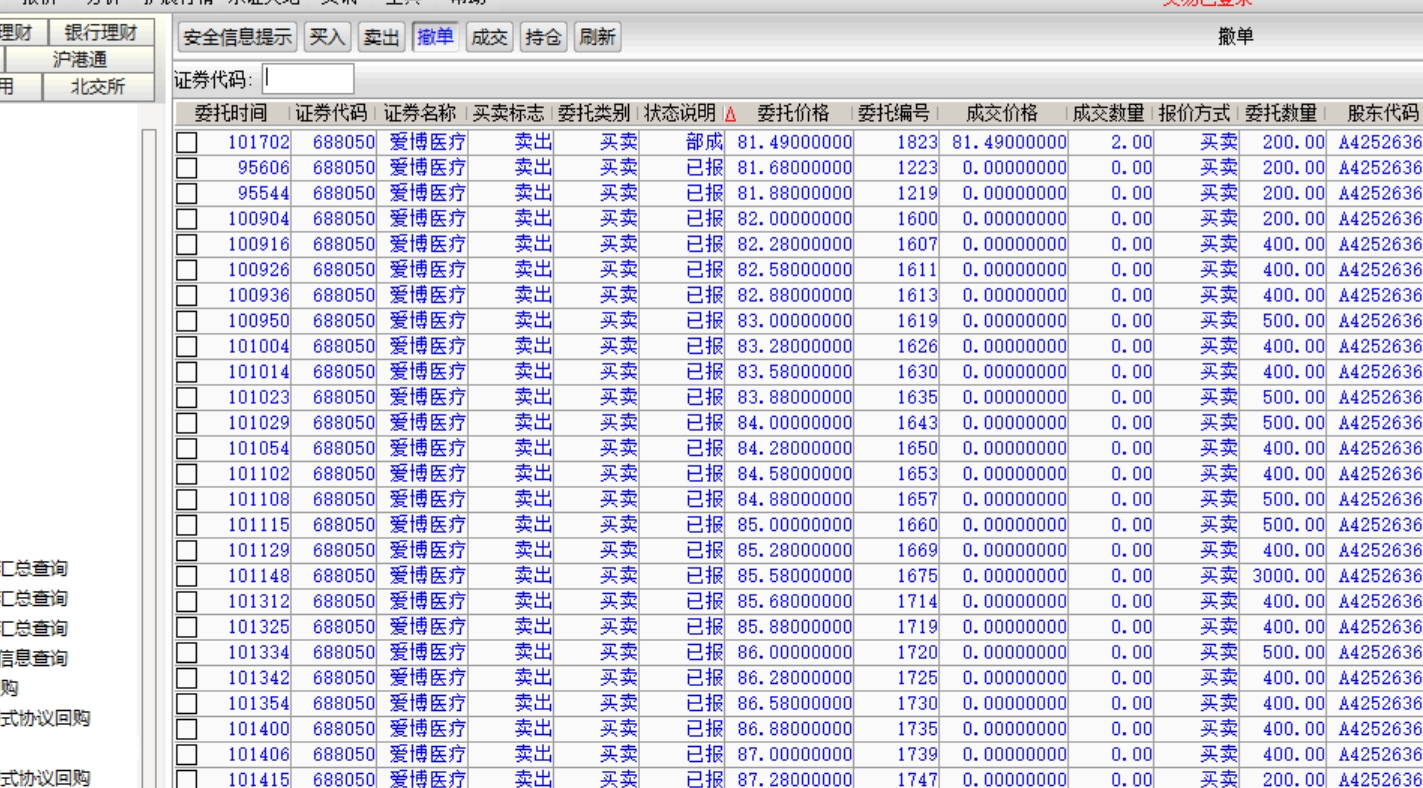View 成交 filled trades
The width and height of the screenshot is (1423, 788).
point(489,37)
